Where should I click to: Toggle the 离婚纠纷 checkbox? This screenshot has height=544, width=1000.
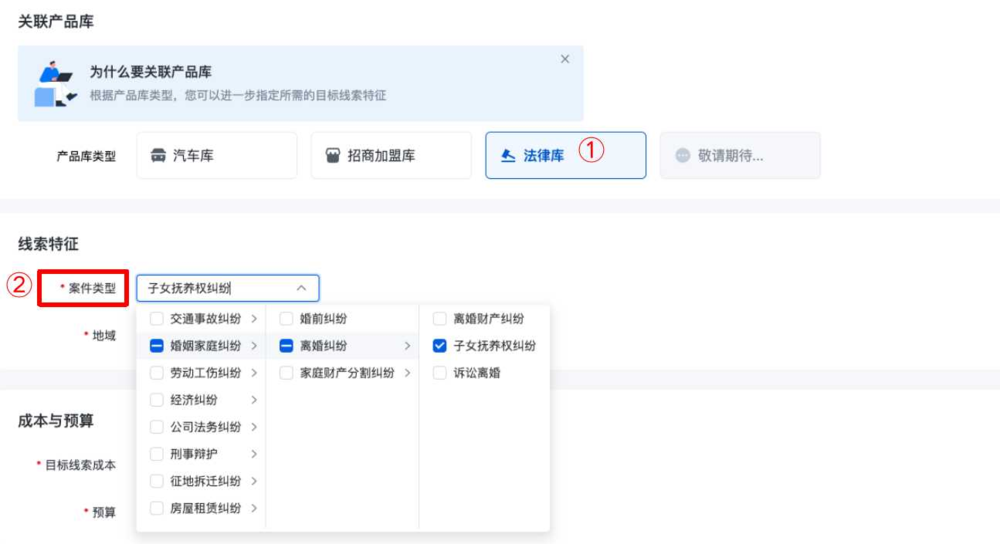click(286, 346)
